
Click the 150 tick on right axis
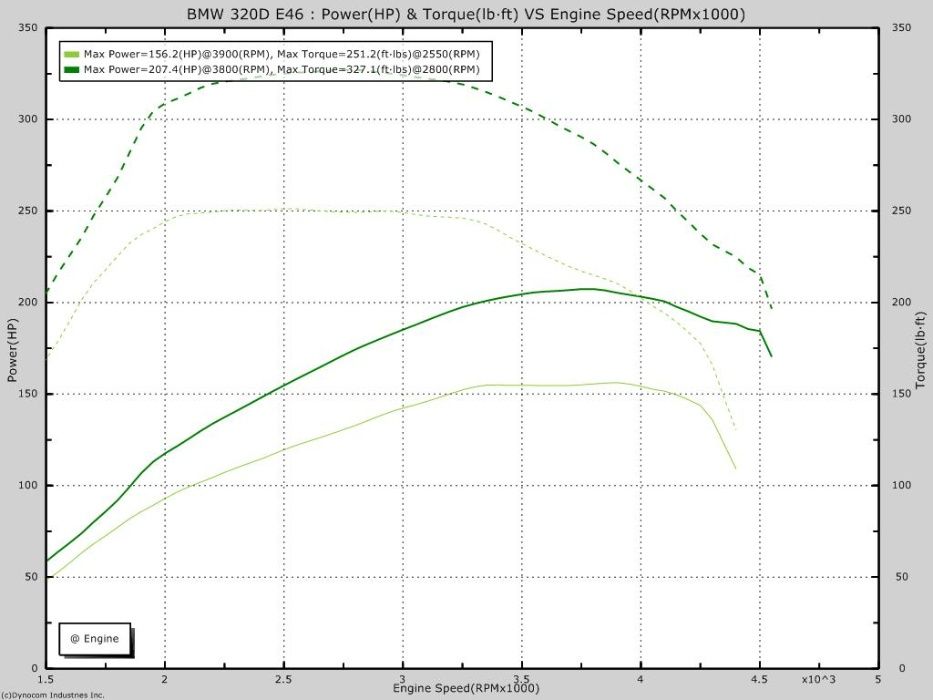901,394
